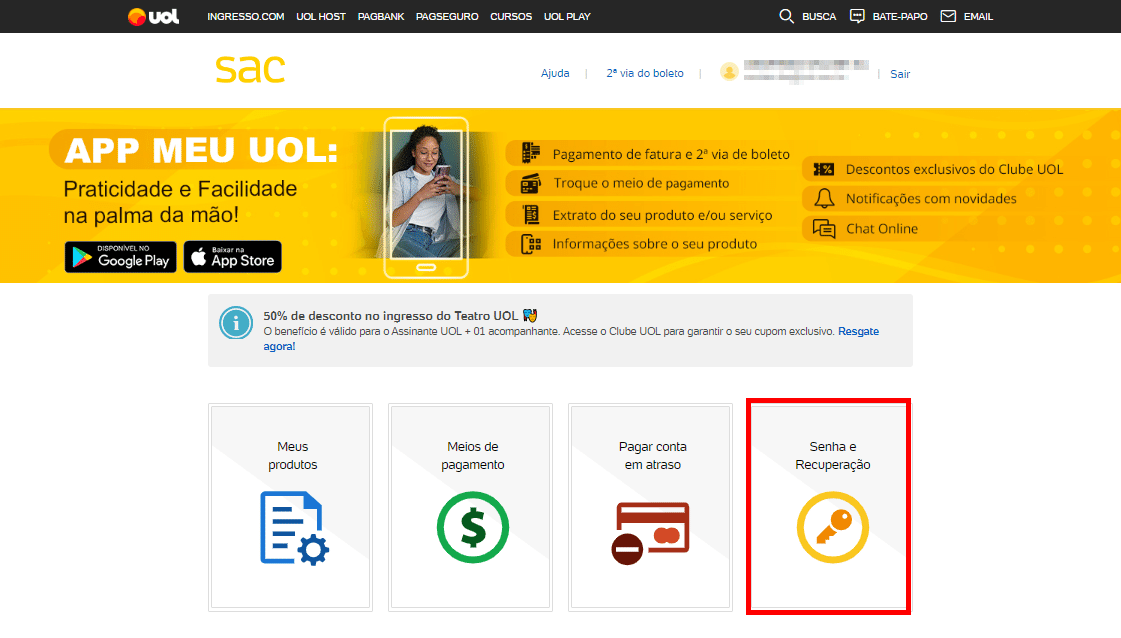The height and width of the screenshot is (638, 1121).
Task: Click the Chat Online speech icon
Action: click(x=824, y=228)
